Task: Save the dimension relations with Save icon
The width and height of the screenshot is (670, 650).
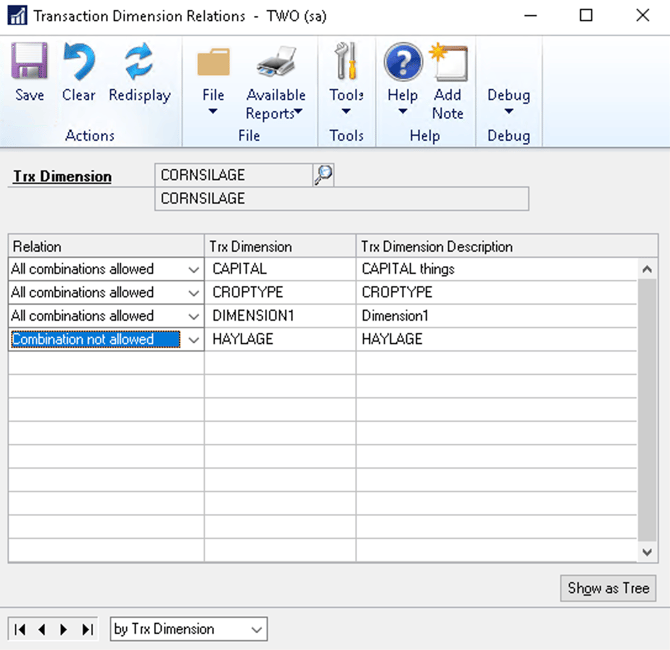Action: [x=29, y=61]
